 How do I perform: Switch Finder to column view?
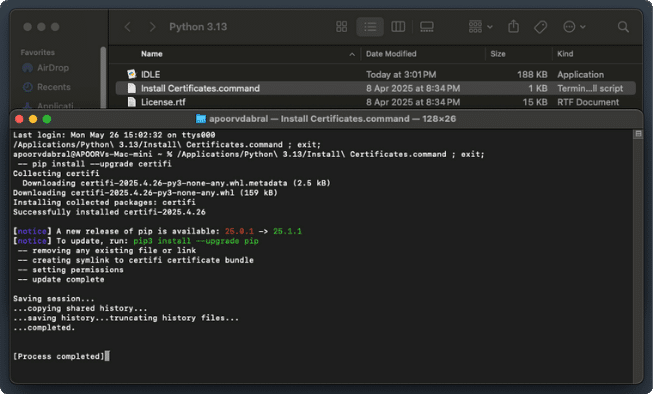[398, 27]
